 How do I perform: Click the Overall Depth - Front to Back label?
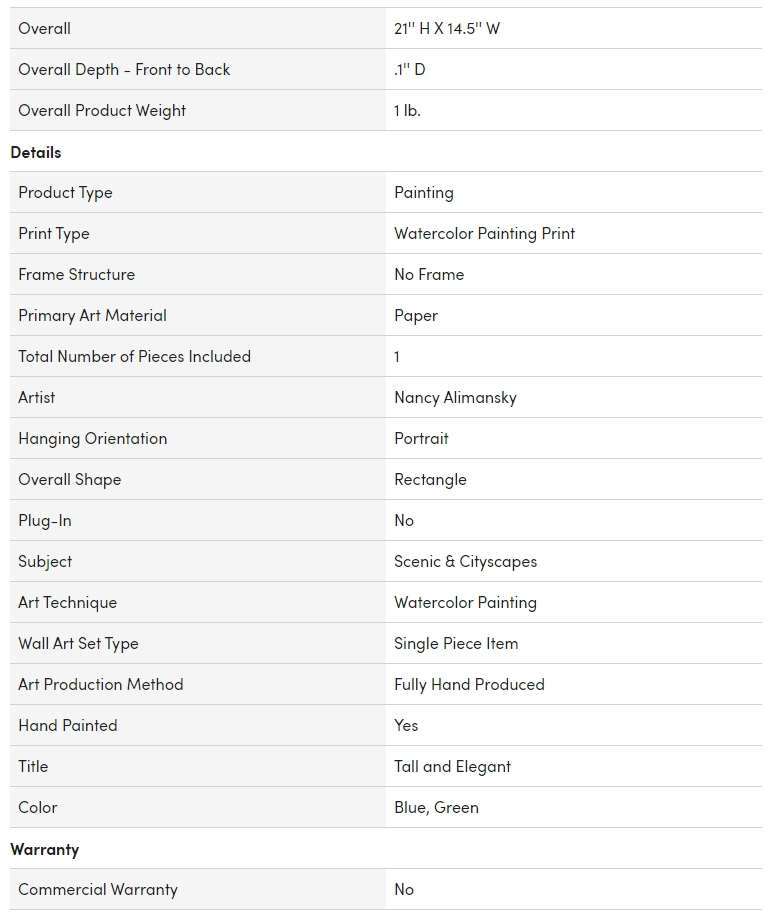124,69
